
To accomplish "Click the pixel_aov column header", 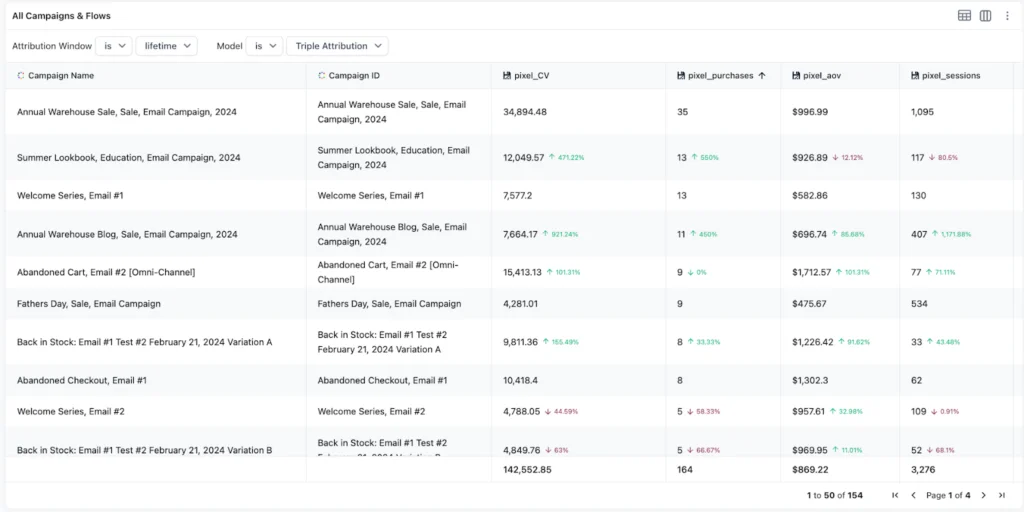I will tap(821, 76).
